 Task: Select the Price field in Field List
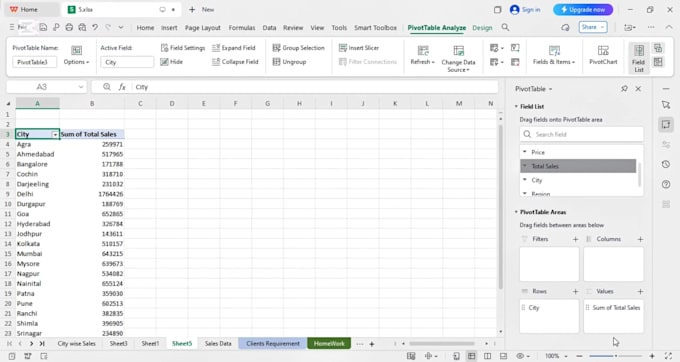(578, 152)
